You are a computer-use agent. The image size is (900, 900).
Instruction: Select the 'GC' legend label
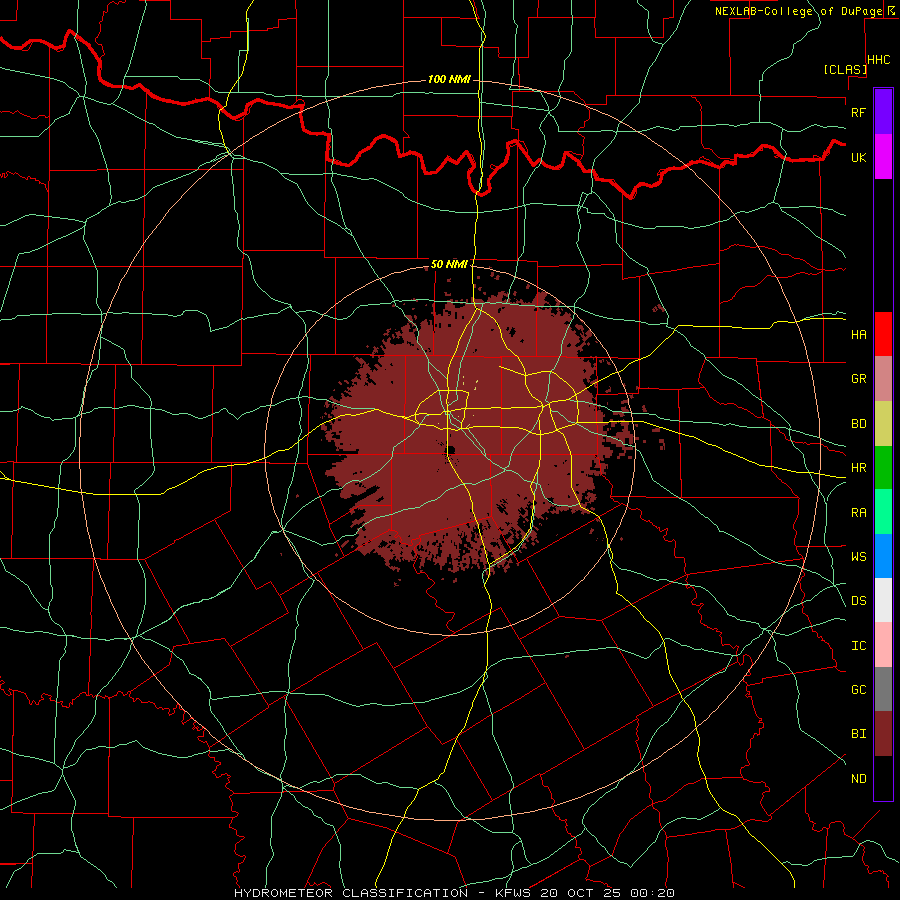point(858,689)
